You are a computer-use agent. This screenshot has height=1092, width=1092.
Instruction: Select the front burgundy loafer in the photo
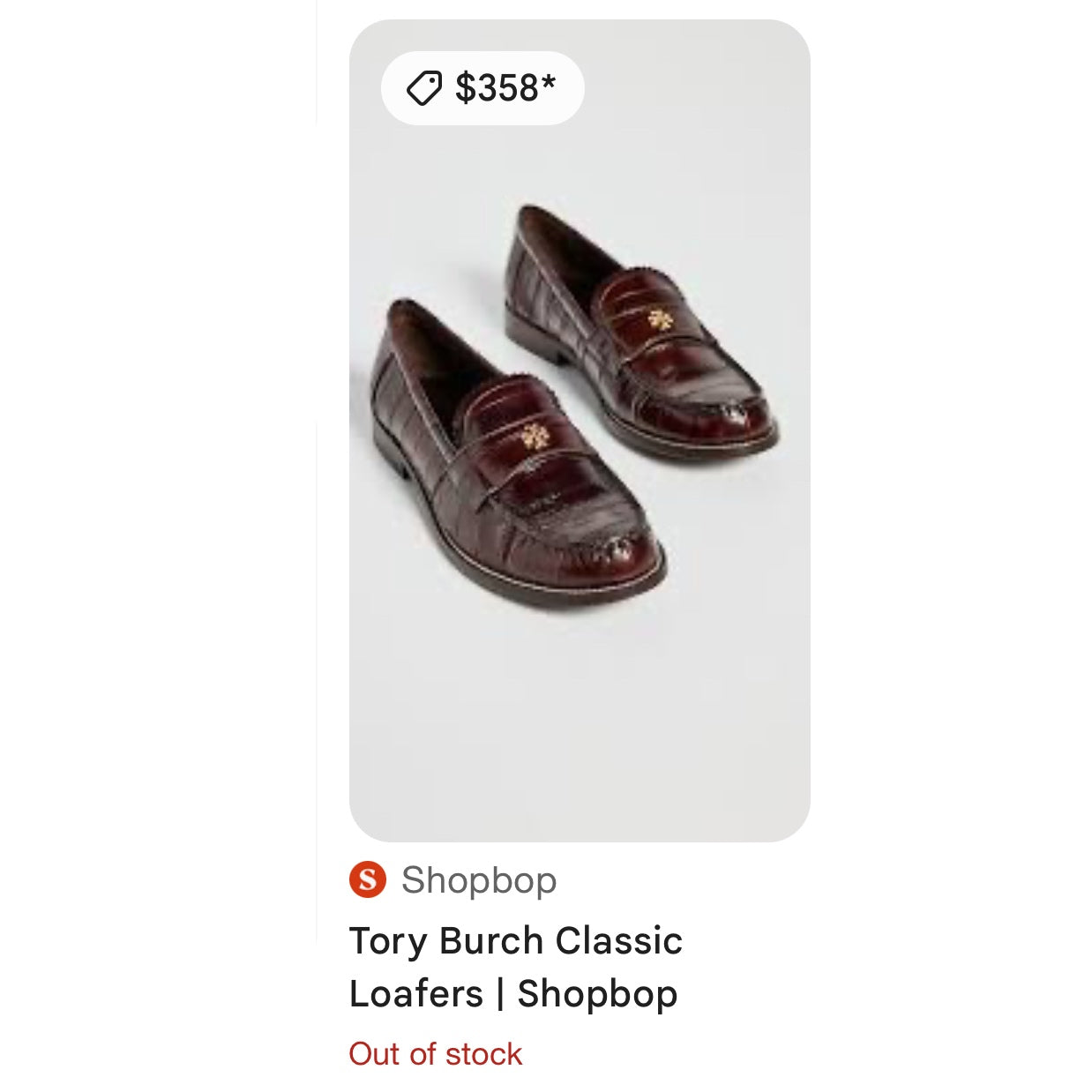point(512,467)
